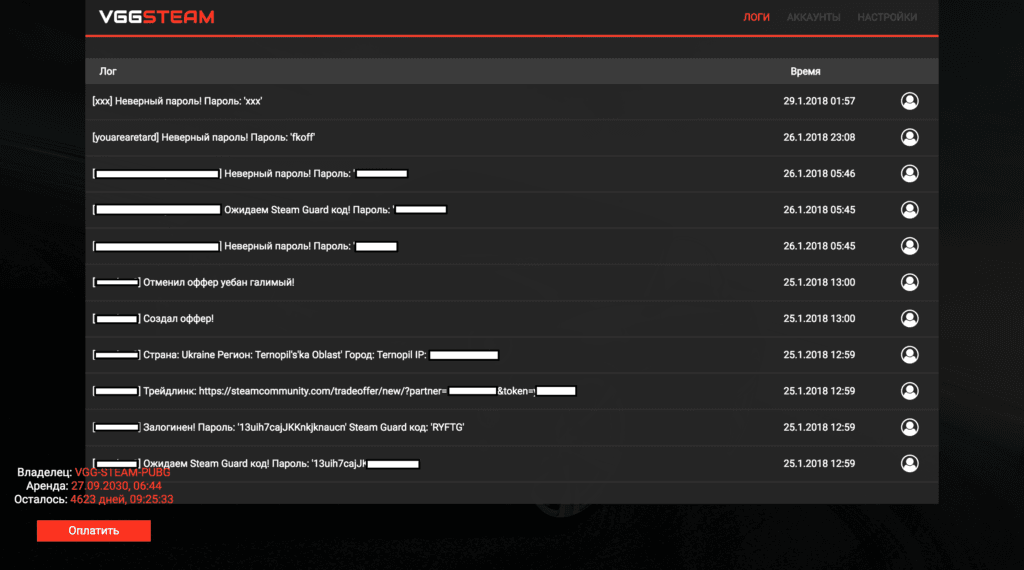Click user icon beside 'Создал оффер!' entry
The height and width of the screenshot is (570, 1024).
(909, 318)
